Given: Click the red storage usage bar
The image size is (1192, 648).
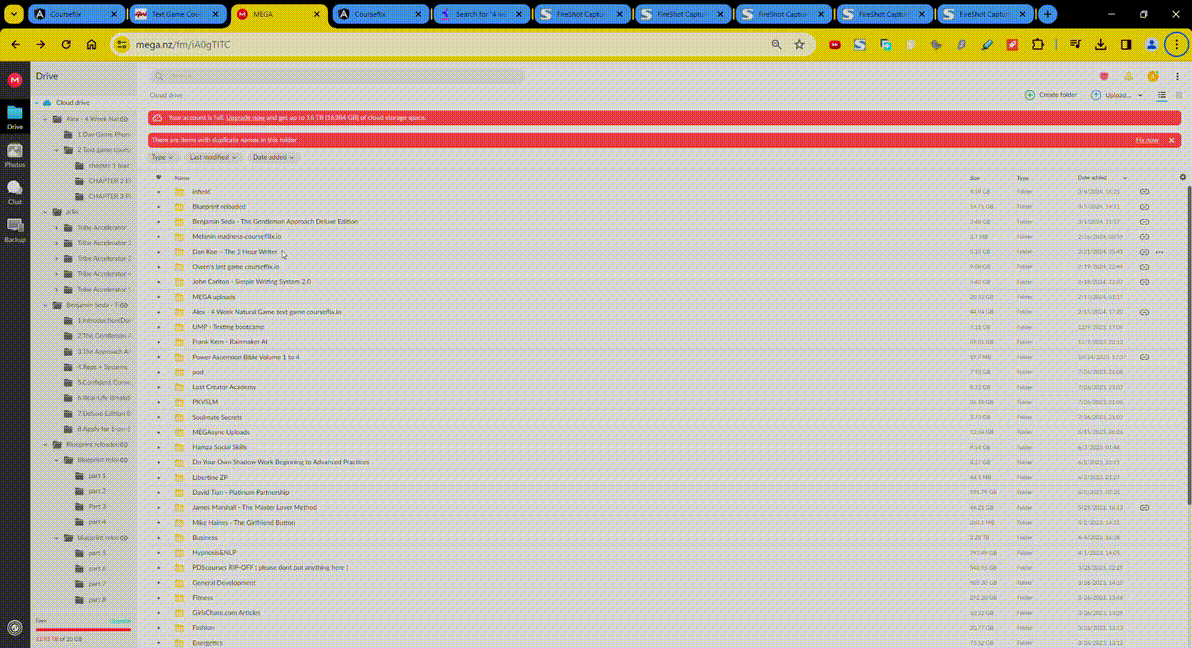Looking at the screenshot, I should [x=83, y=630].
